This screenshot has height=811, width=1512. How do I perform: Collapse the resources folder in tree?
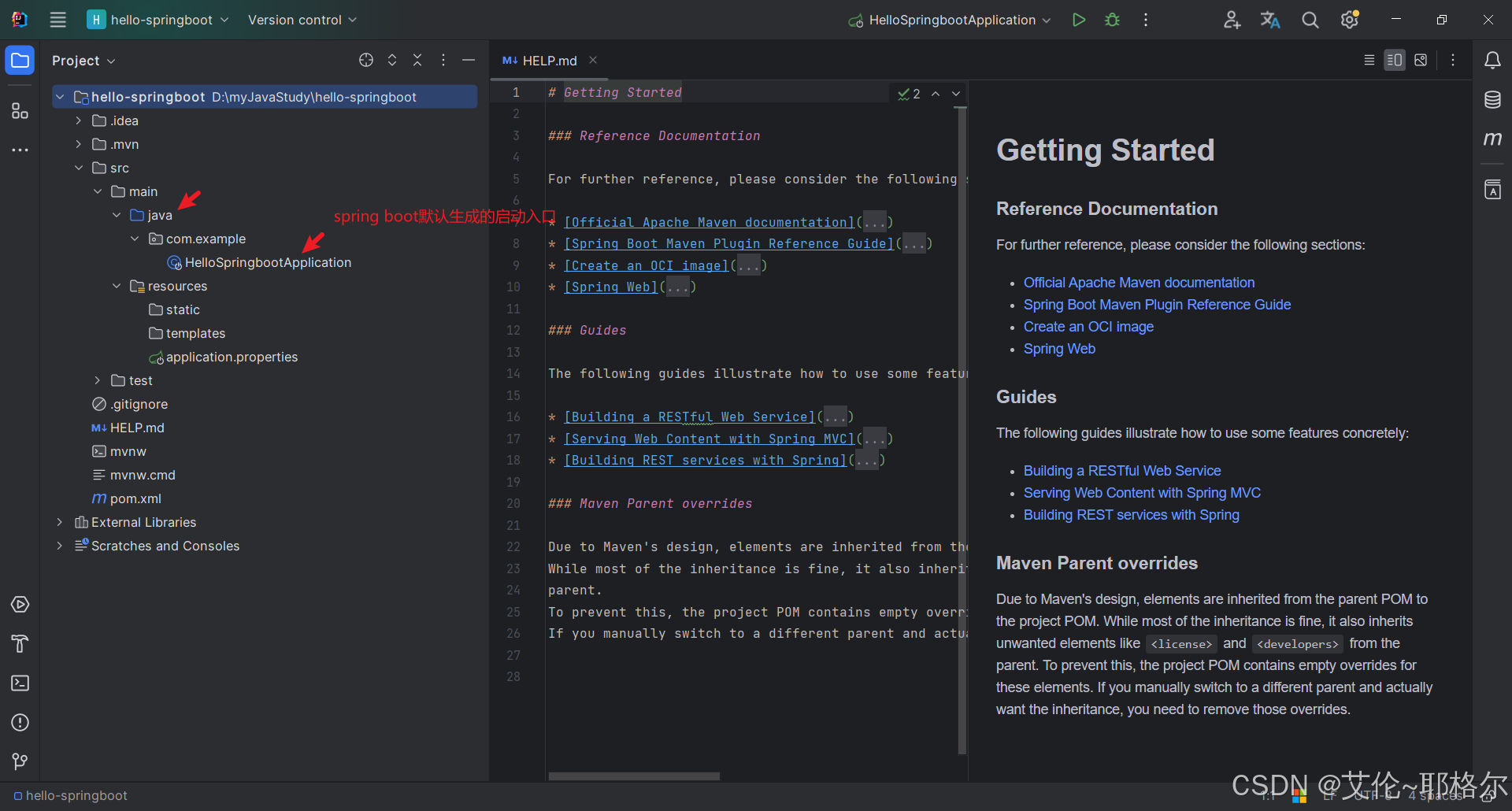tap(117, 286)
